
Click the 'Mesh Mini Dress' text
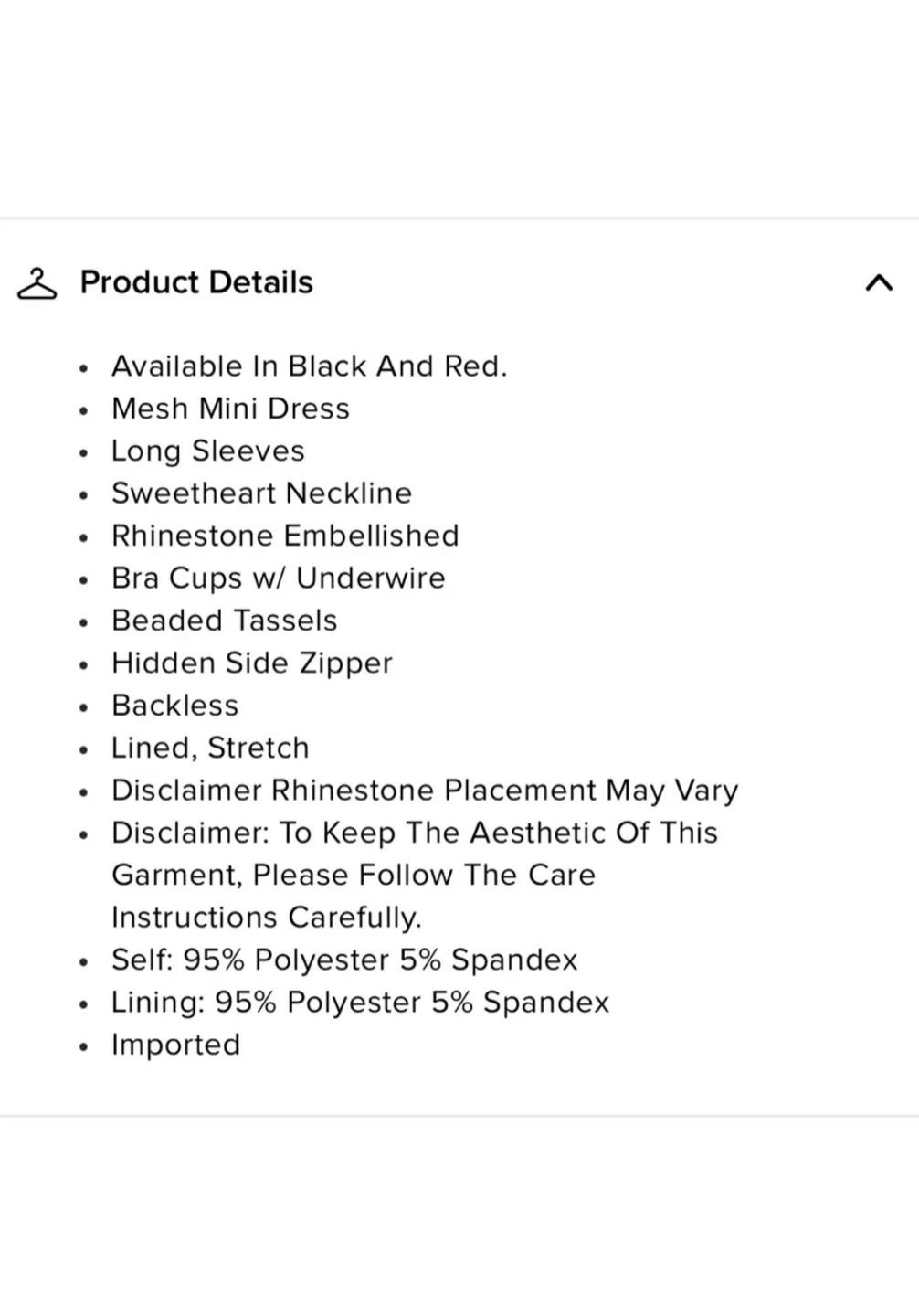coord(230,409)
